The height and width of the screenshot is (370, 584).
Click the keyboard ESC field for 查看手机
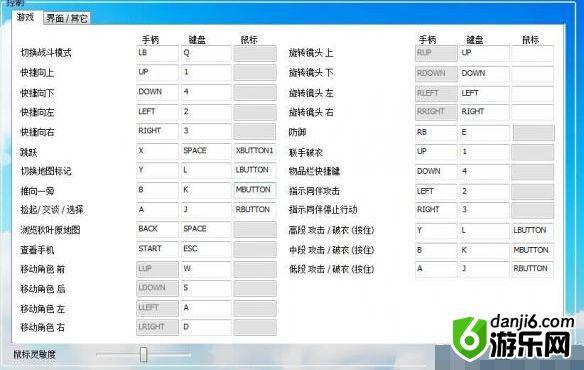pyautogui.click(x=206, y=249)
